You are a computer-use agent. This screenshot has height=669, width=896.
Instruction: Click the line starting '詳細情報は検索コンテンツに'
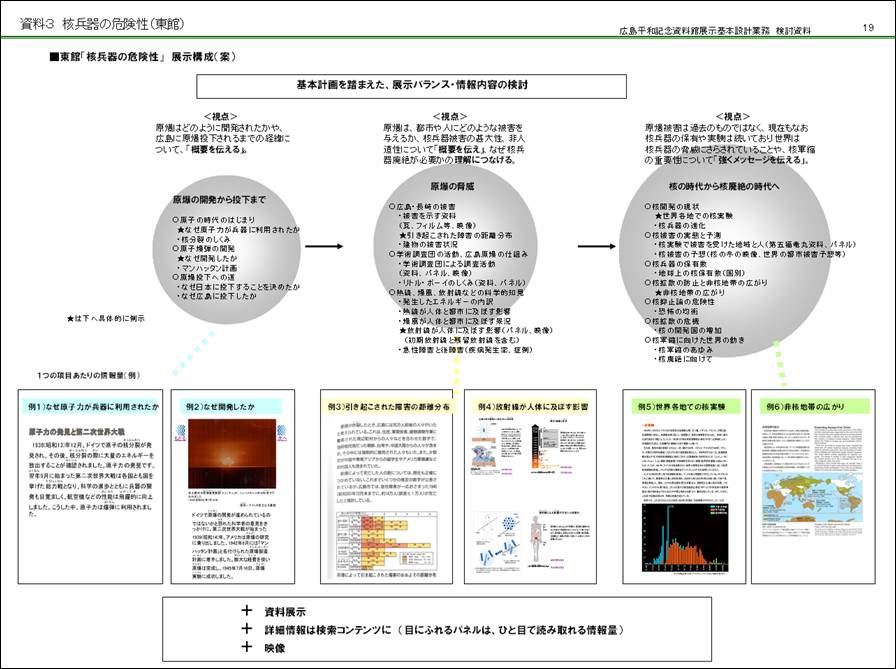[x=444, y=630]
